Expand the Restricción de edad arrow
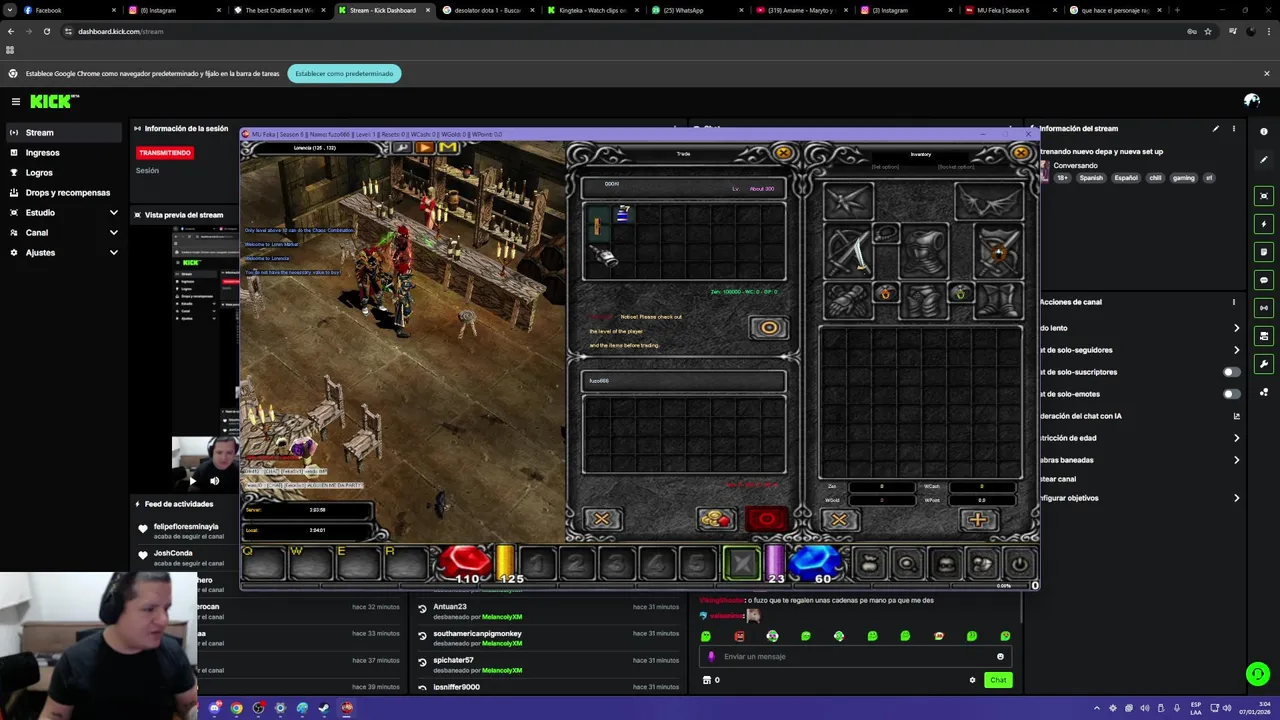Viewport: 1280px width, 720px height. coord(1236,438)
